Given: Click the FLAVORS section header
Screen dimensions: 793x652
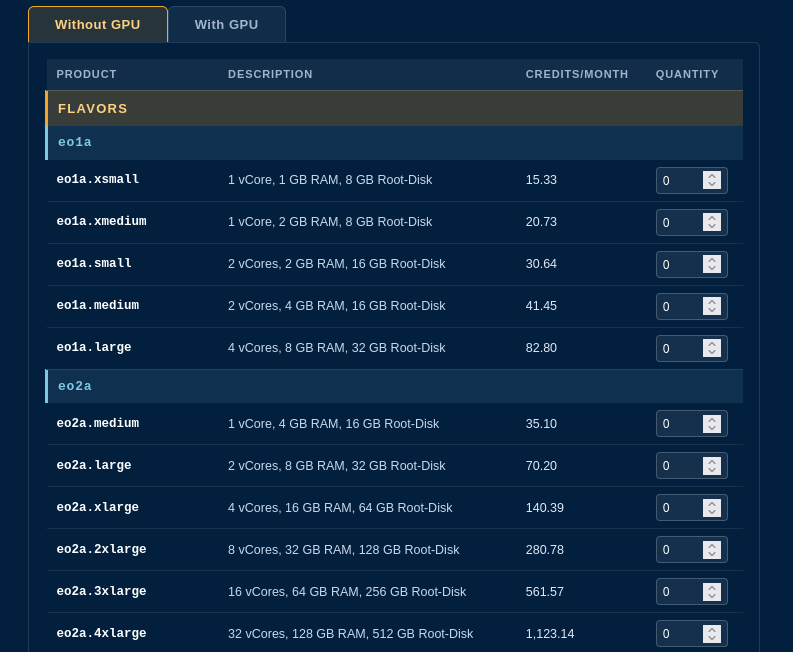Looking at the screenshot, I should [x=394, y=108].
